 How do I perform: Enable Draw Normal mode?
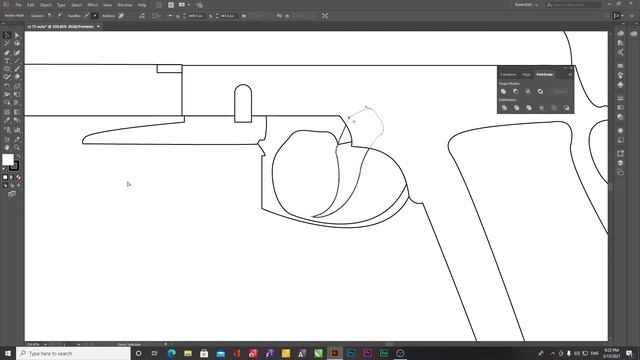[x=5, y=185]
